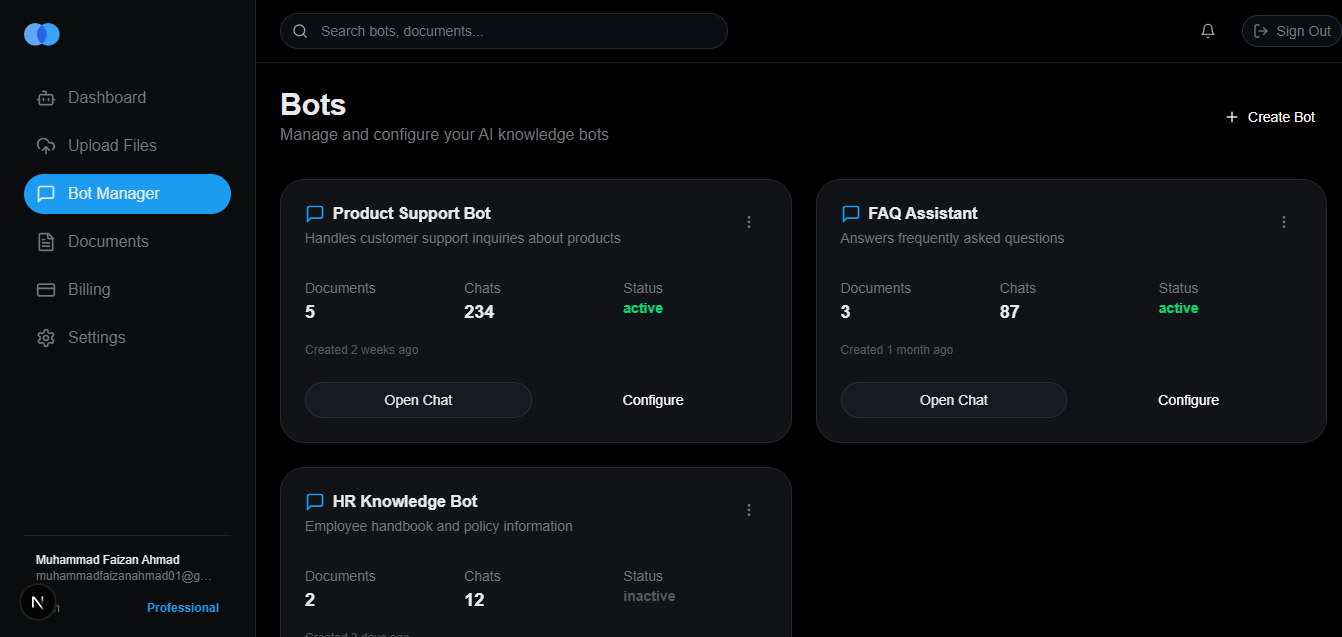1342x637 pixels.
Task: Configure the FAQ Assistant bot
Action: [1188, 400]
